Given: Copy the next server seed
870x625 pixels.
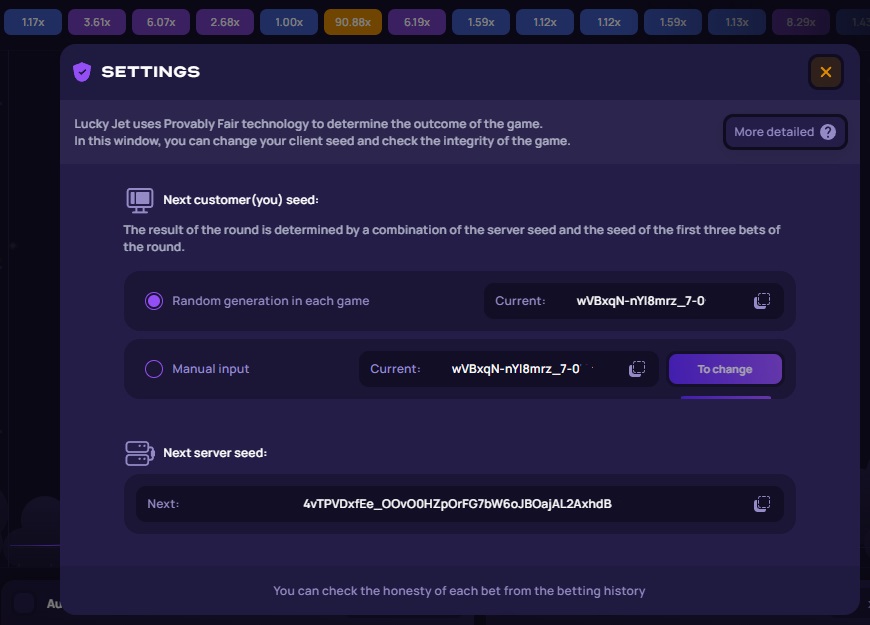Looking at the screenshot, I should 761,504.
